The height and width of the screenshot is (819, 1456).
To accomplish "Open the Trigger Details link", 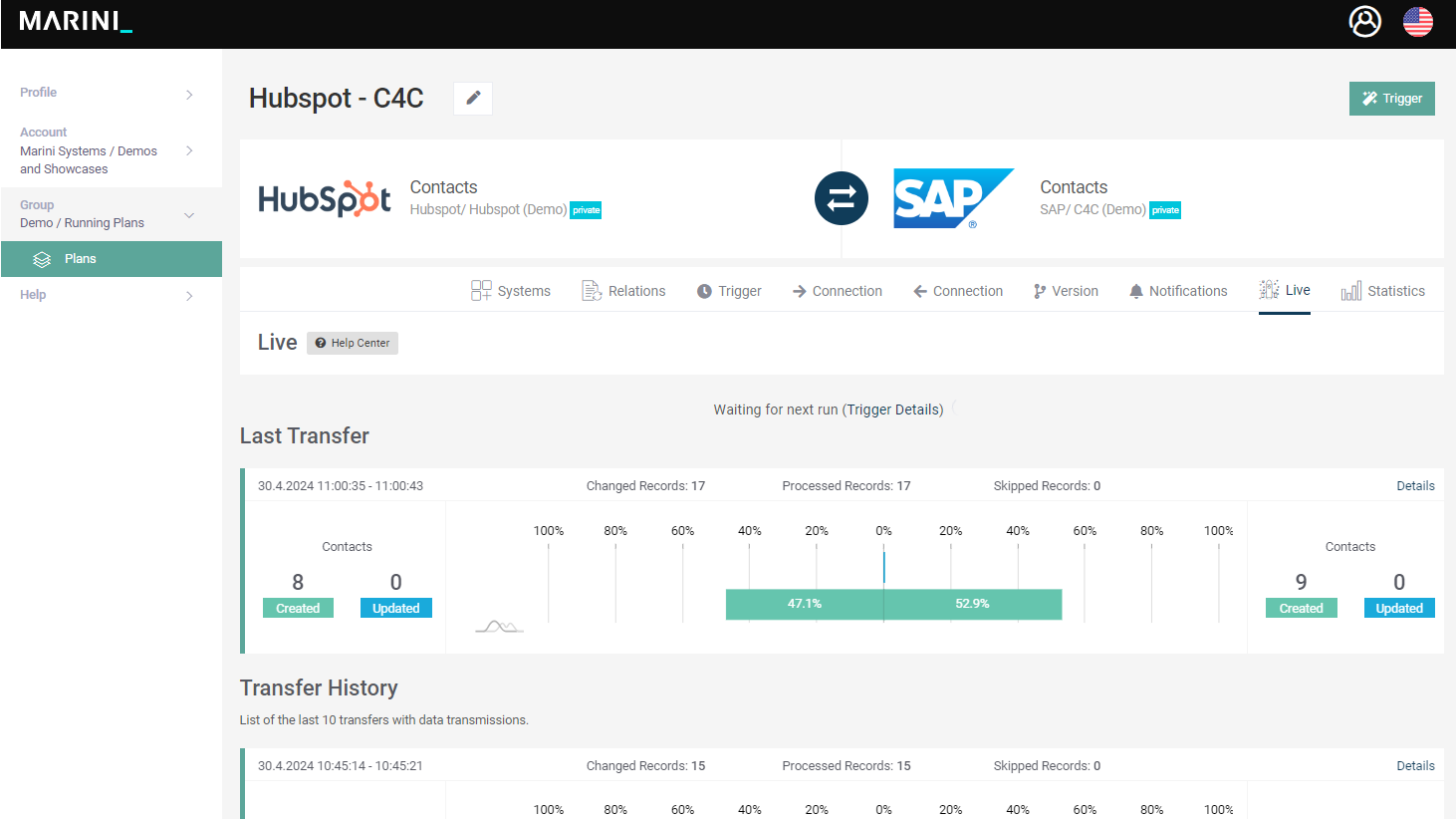I will 894,409.
